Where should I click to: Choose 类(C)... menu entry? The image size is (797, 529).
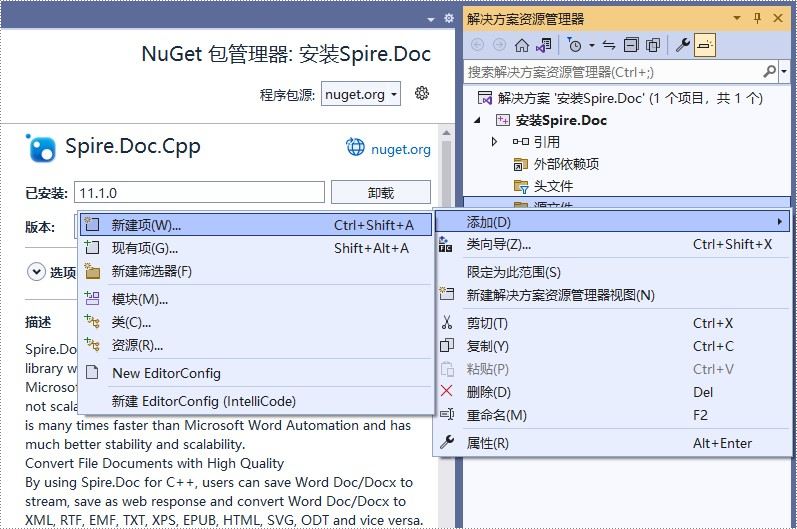256,322
